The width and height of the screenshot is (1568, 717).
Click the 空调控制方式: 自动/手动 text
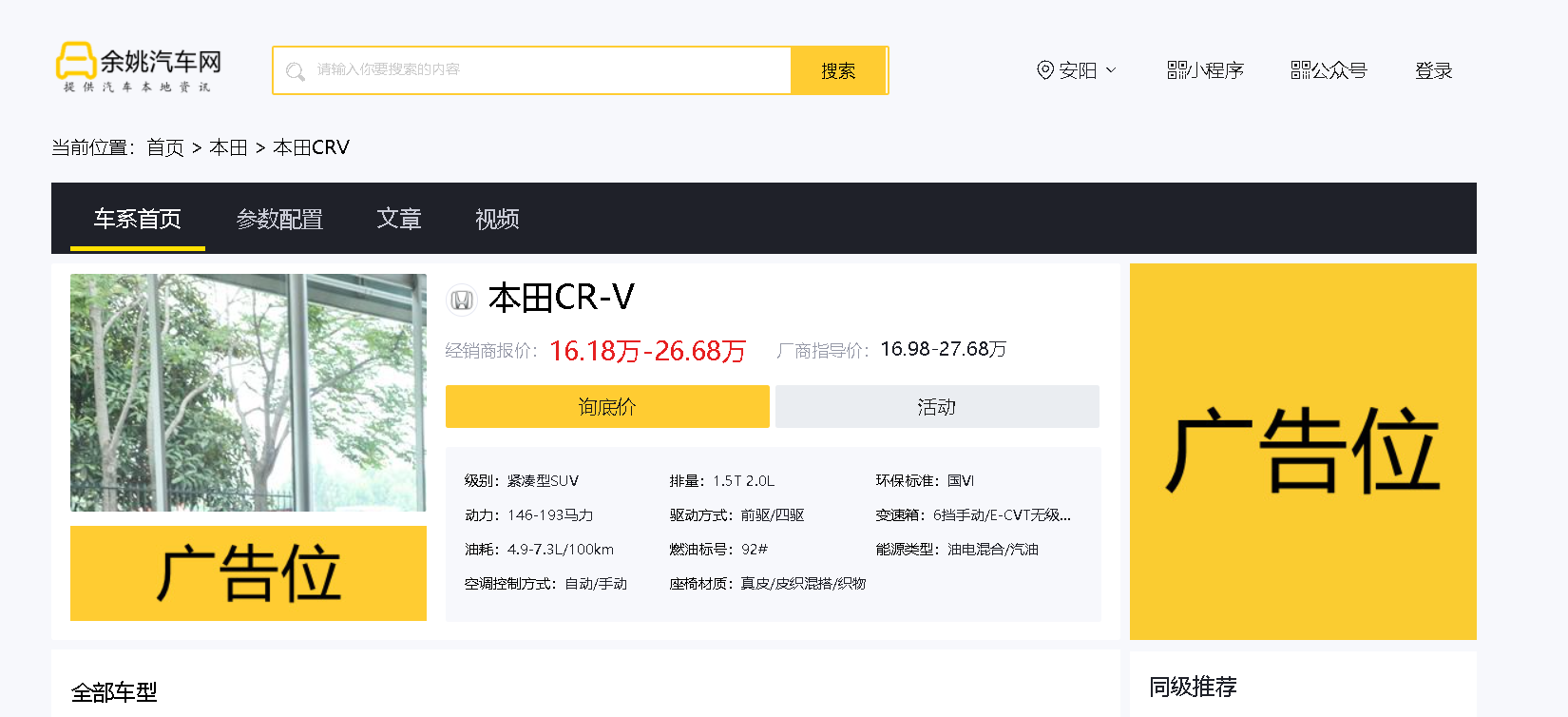546,584
